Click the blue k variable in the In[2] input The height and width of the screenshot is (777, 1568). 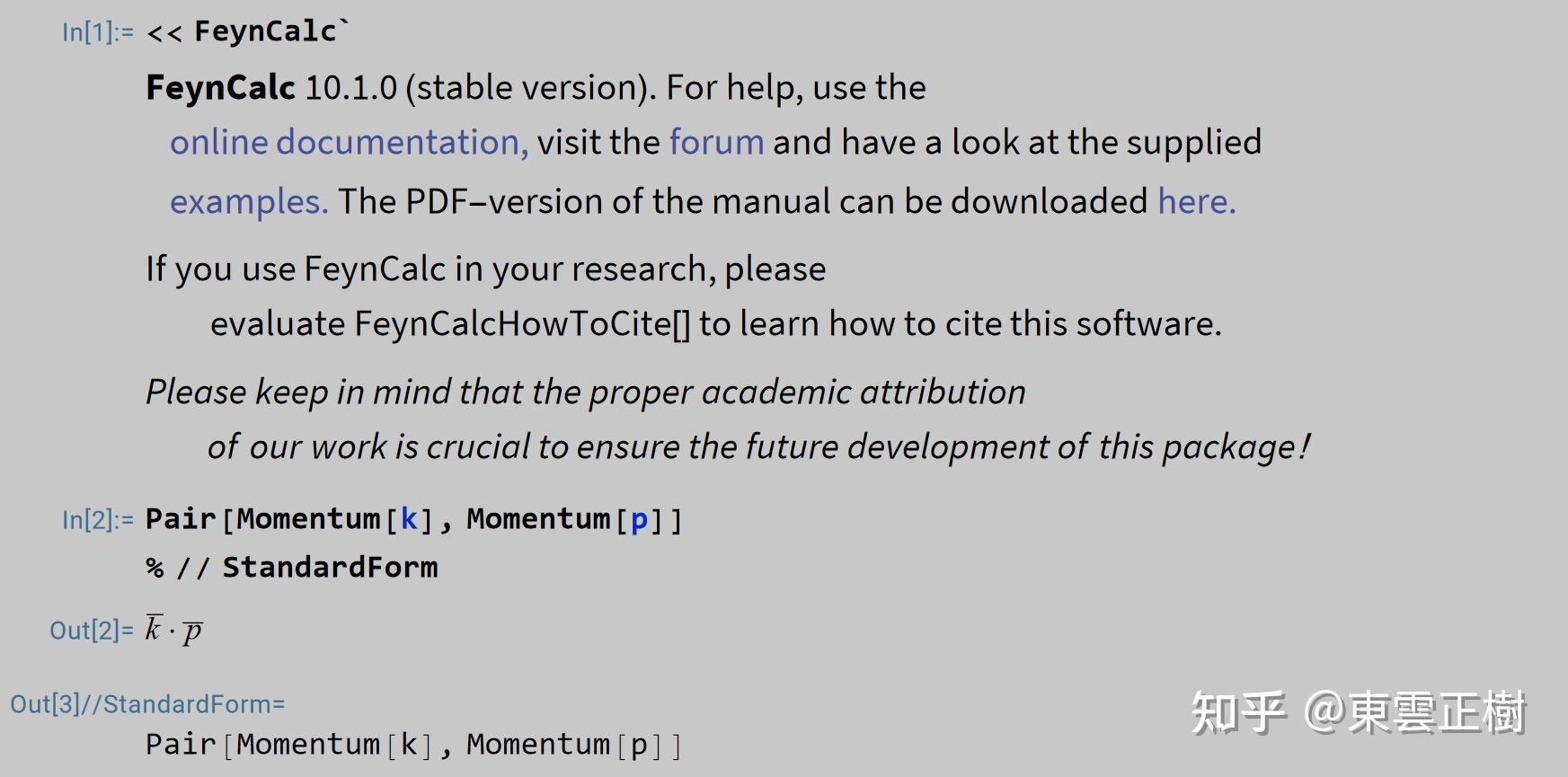[x=409, y=519]
